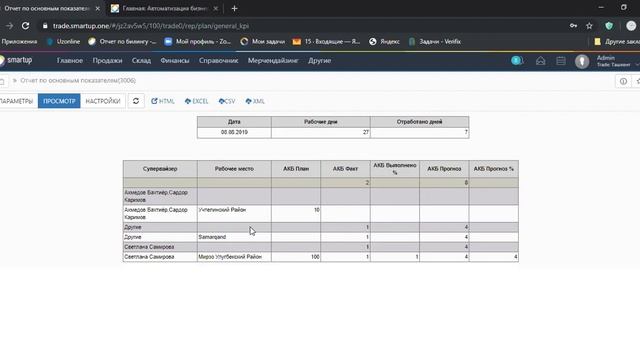Open the Admin user avatar
This screenshot has width=640, height=360.
[582, 61]
